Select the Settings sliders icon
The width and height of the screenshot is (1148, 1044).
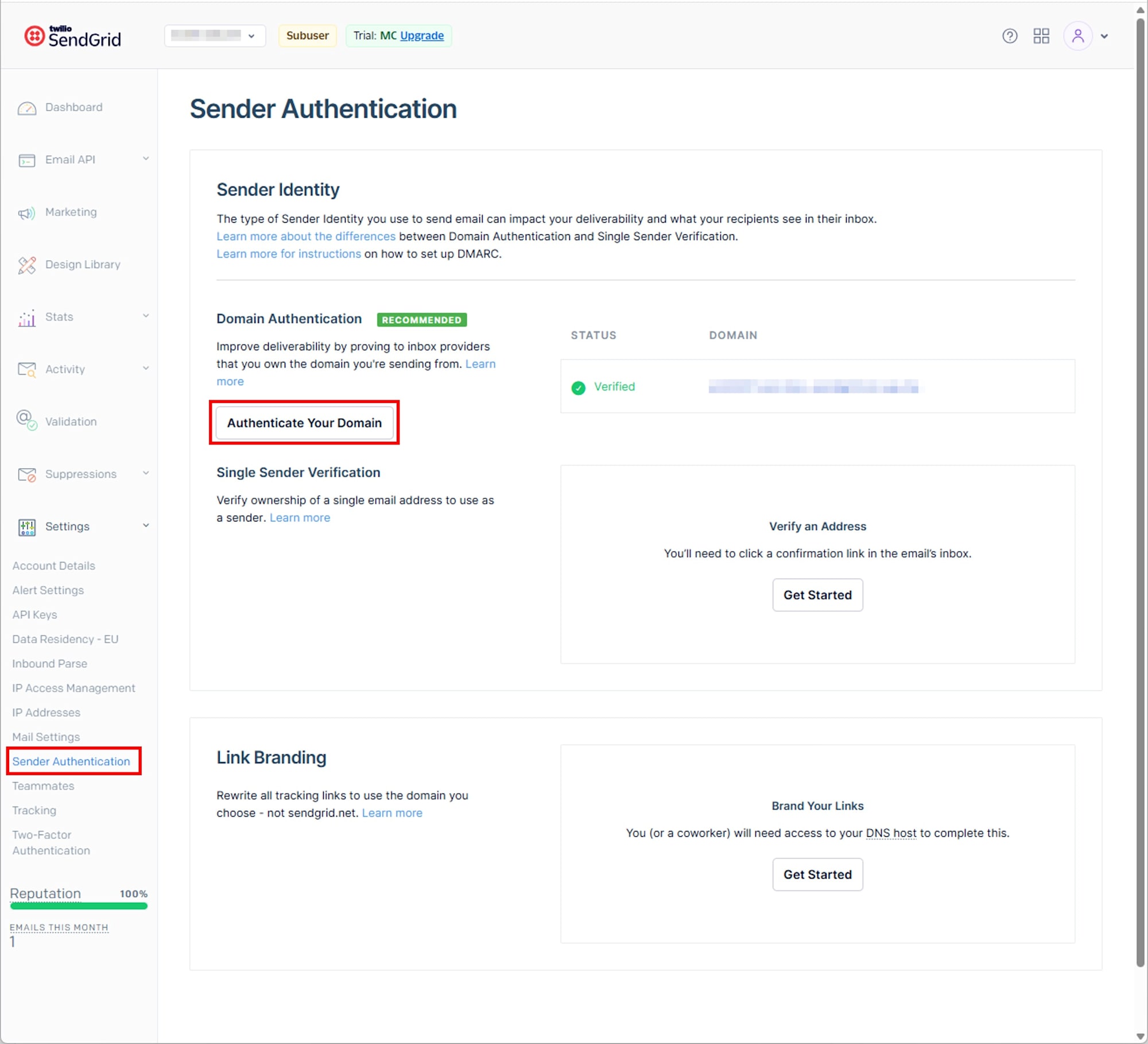point(26,527)
